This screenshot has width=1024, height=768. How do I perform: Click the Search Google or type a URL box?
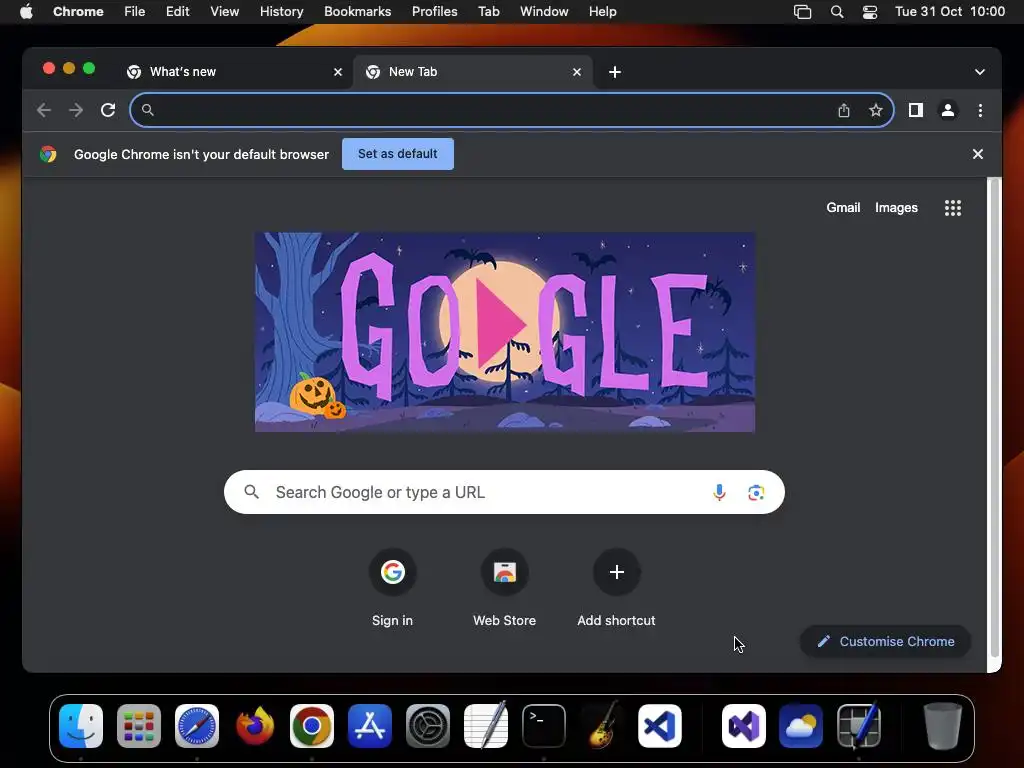point(504,492)
